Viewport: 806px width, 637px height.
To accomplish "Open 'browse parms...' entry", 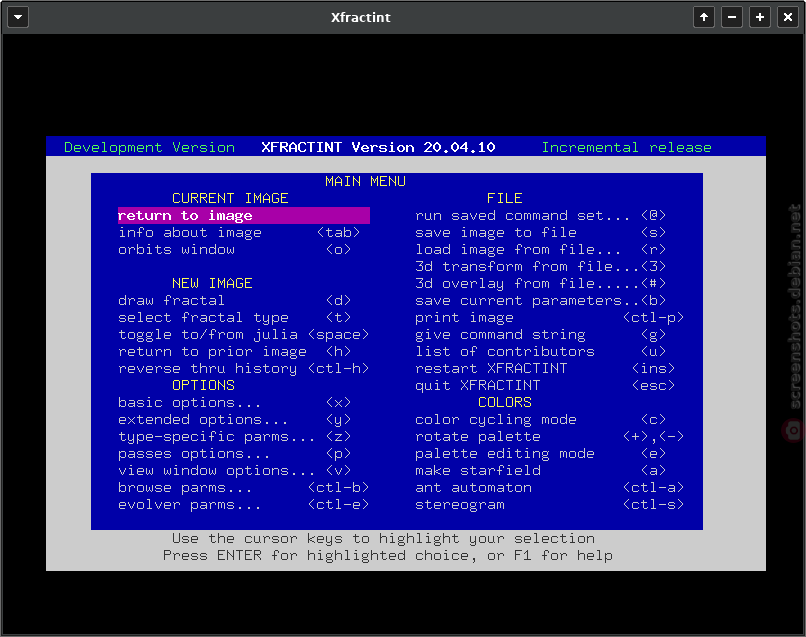I will (x=244, y=487).
